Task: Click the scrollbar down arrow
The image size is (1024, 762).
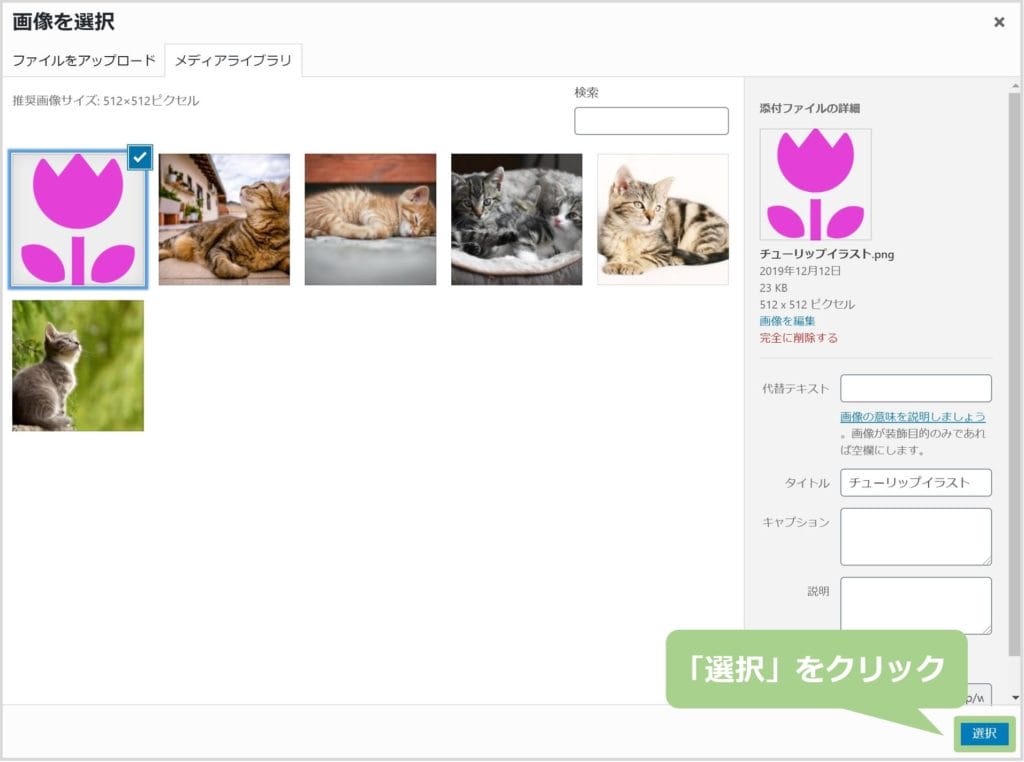Action: [x=1015, y=697]
